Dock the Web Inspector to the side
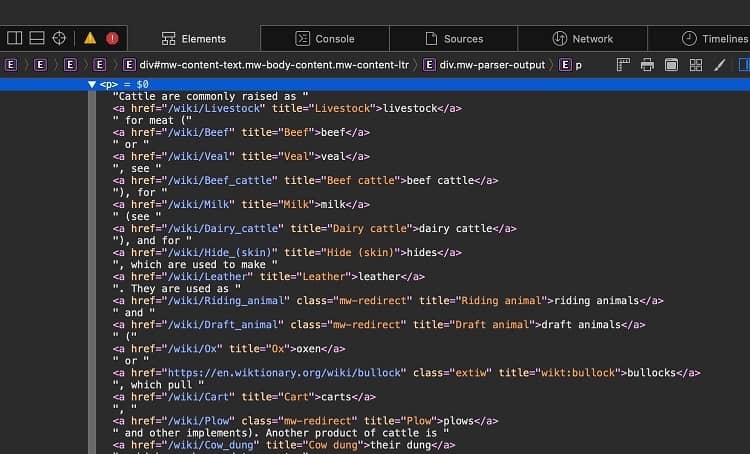The height and width of the screenshot is (454, 750). [x=14, y=38]
